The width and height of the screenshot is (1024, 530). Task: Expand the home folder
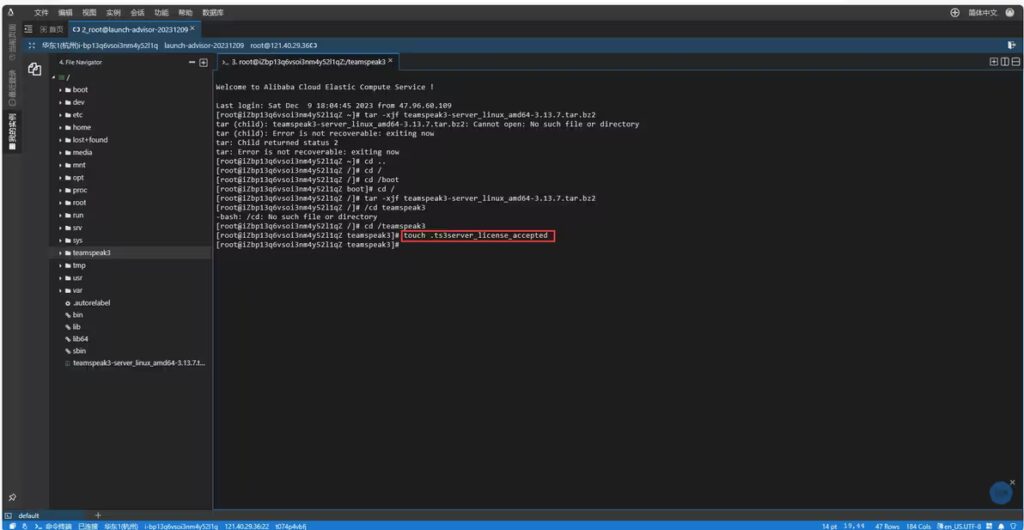pyautogui.click(x=60, y=127)
